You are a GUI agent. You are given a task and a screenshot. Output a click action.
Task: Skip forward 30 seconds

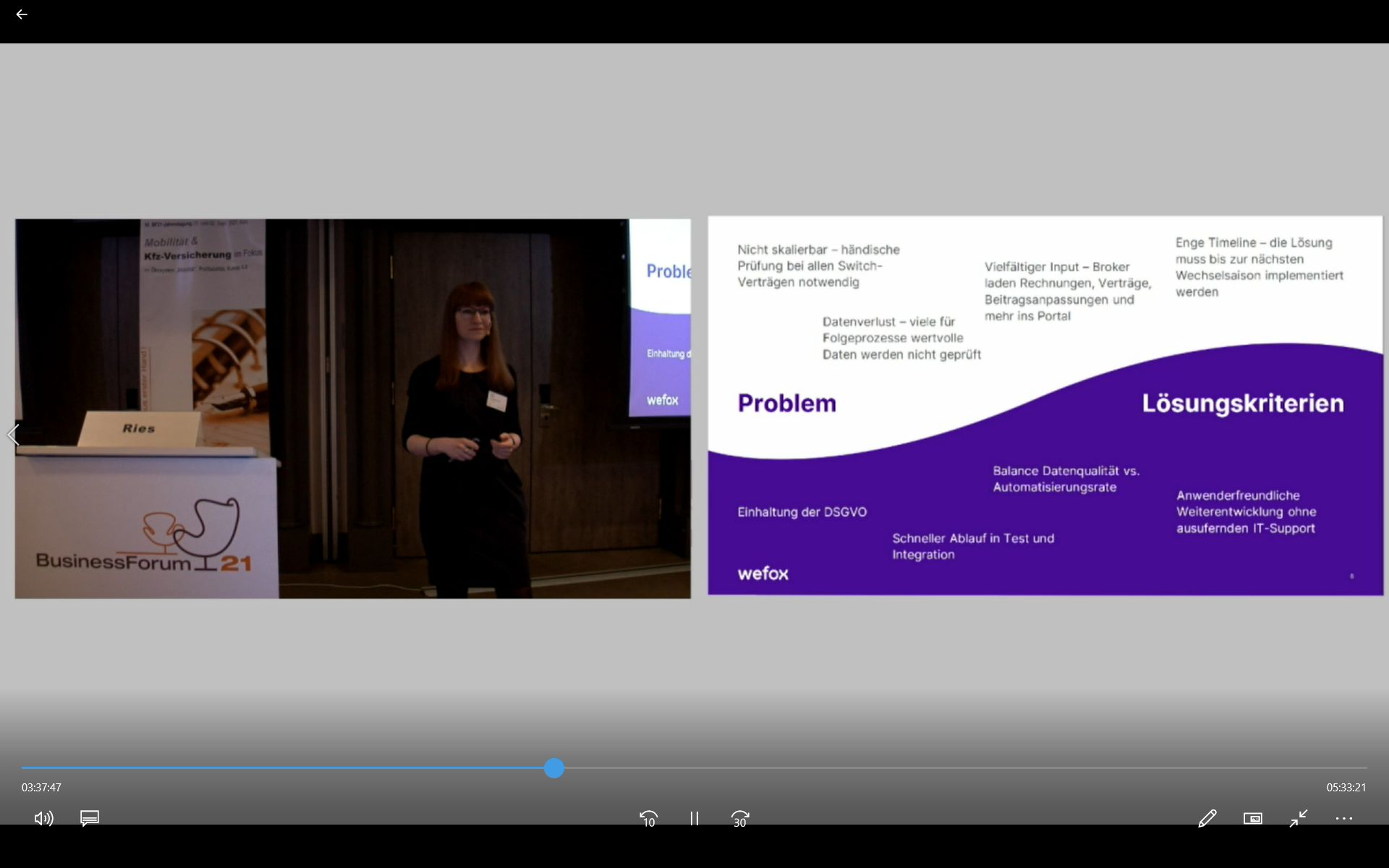coord(739,818)
